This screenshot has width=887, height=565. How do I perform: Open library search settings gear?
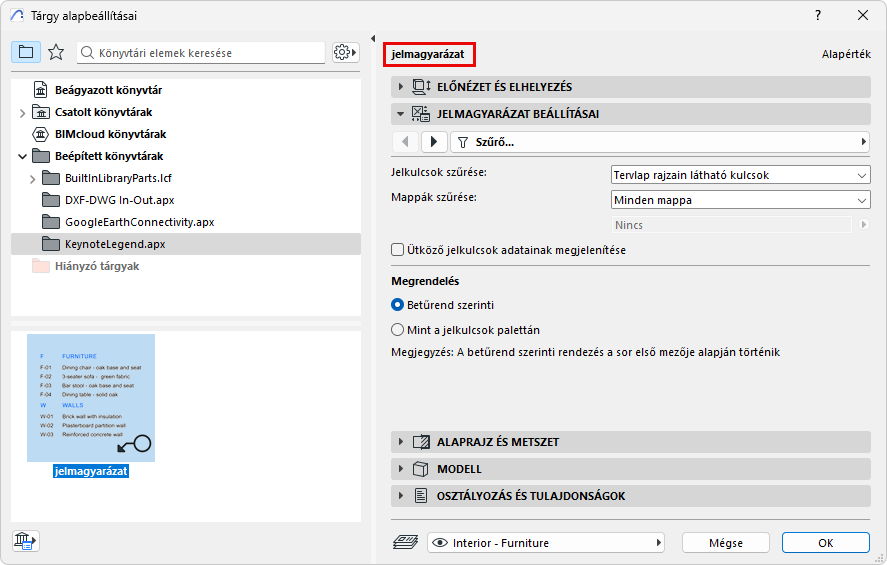[345, 52]
